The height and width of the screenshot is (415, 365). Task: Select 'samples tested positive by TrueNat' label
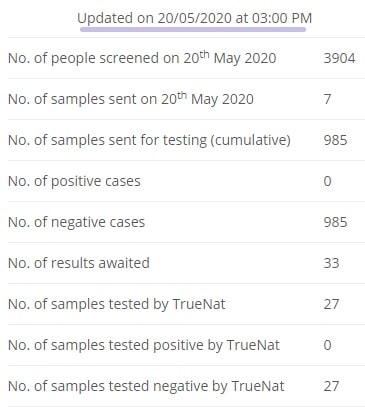144,345
